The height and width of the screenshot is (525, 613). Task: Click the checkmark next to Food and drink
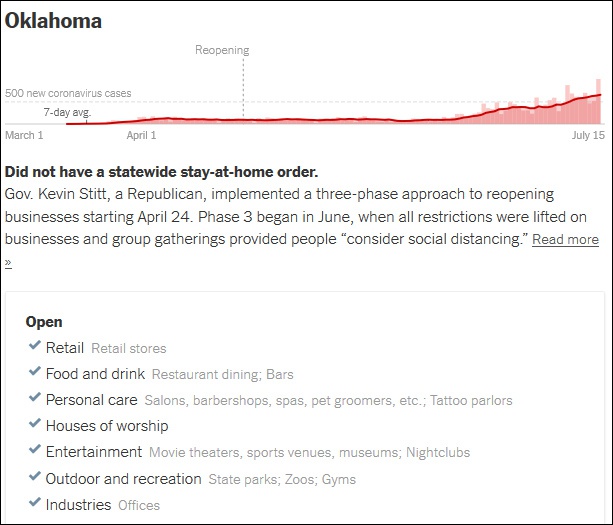point(35,371)
